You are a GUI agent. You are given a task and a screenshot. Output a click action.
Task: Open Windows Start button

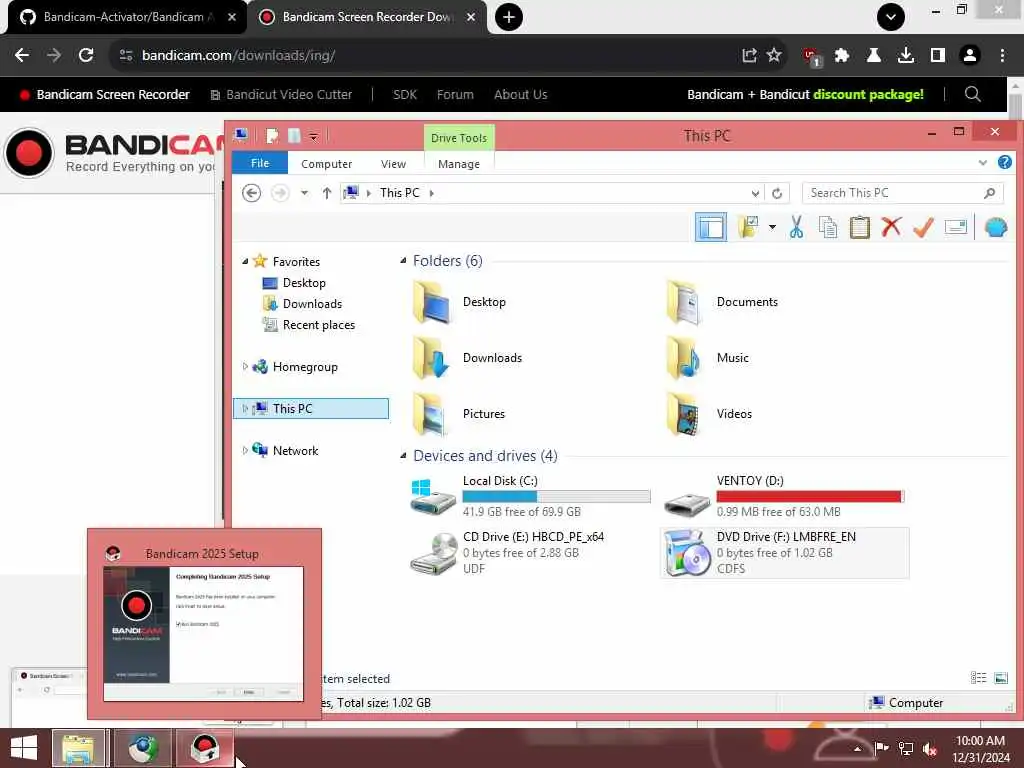24,748
